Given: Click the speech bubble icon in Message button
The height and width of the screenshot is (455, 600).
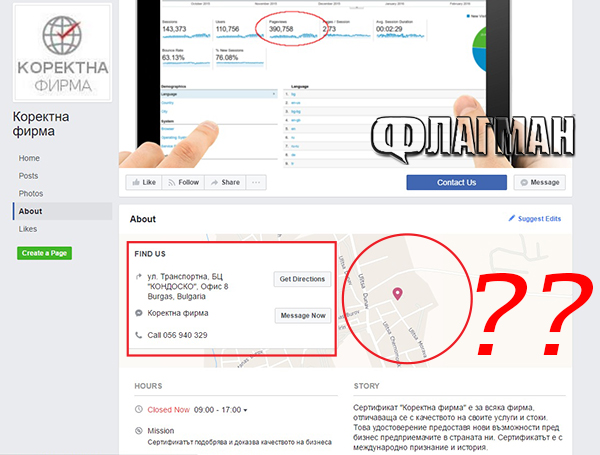Looking at the screenshot, I should click(x=524, y=183).
